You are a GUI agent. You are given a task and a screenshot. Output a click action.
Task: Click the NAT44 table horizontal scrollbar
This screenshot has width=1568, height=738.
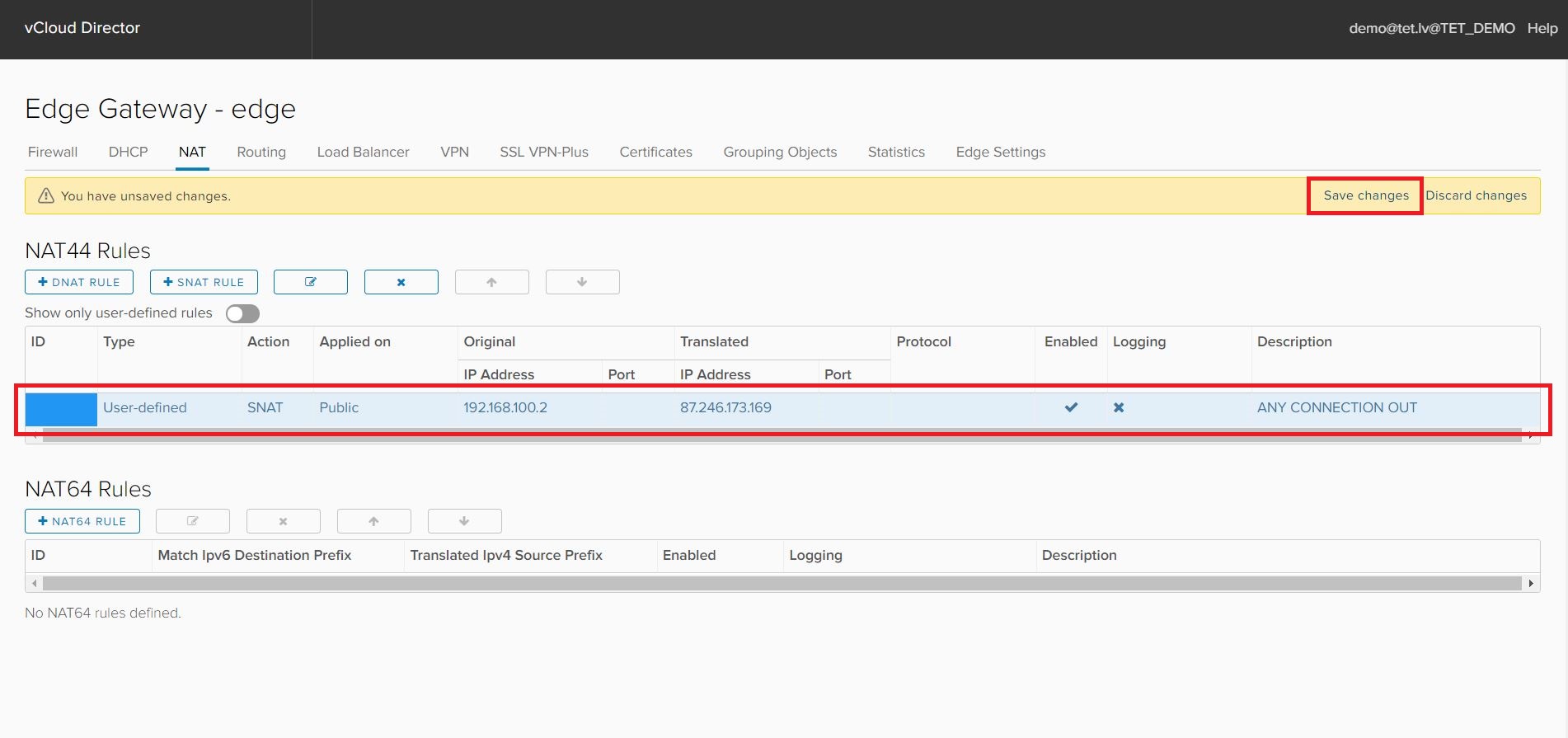click(x=782, y=435)
